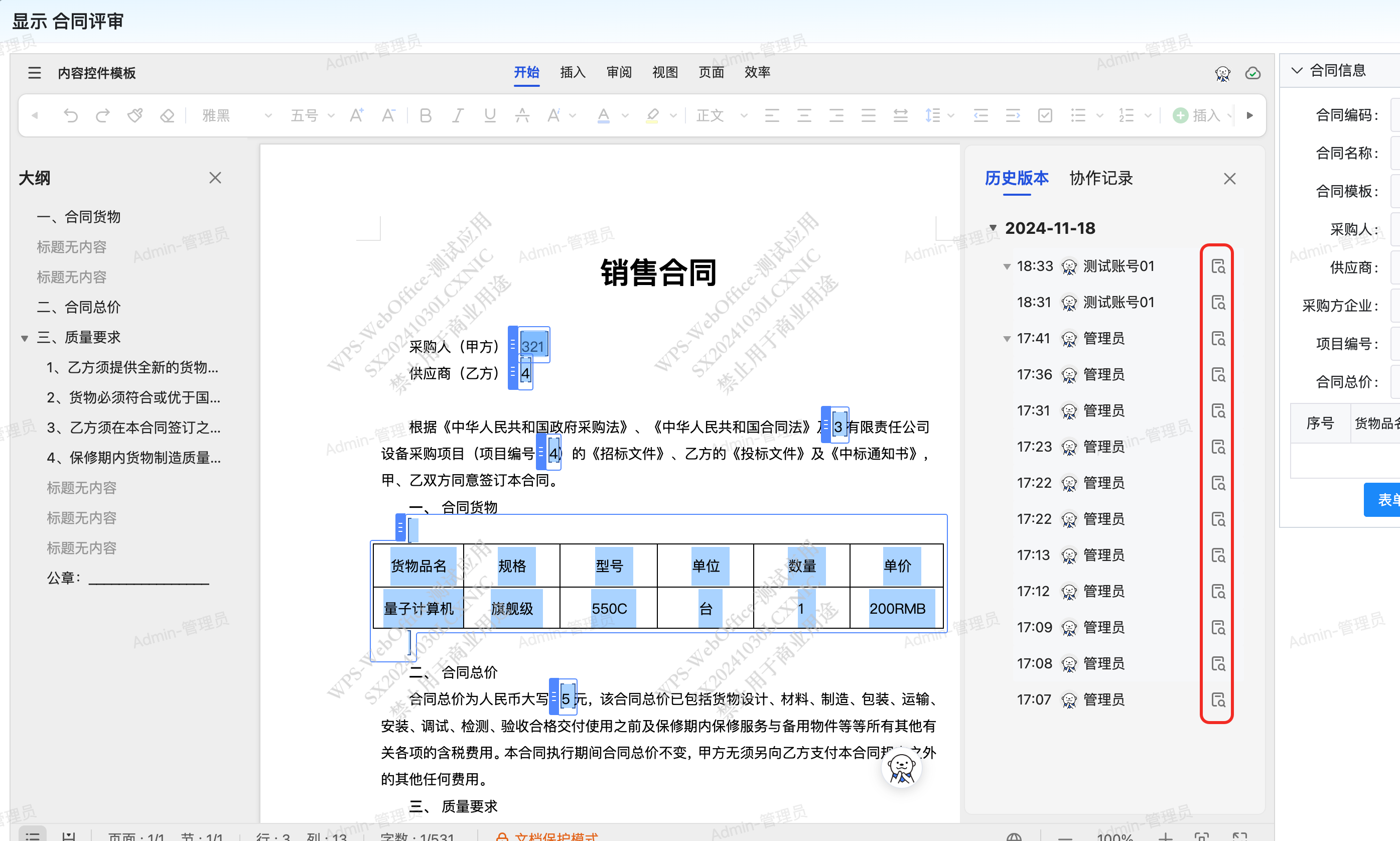The width and height of the screenshot is (1400, 841).
Task: Justify the paragraph text
Action: (x=869, y=115)
